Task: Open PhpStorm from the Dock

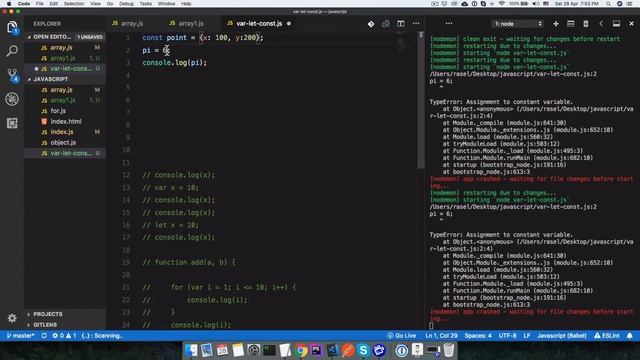Action: tap(316, 350)
